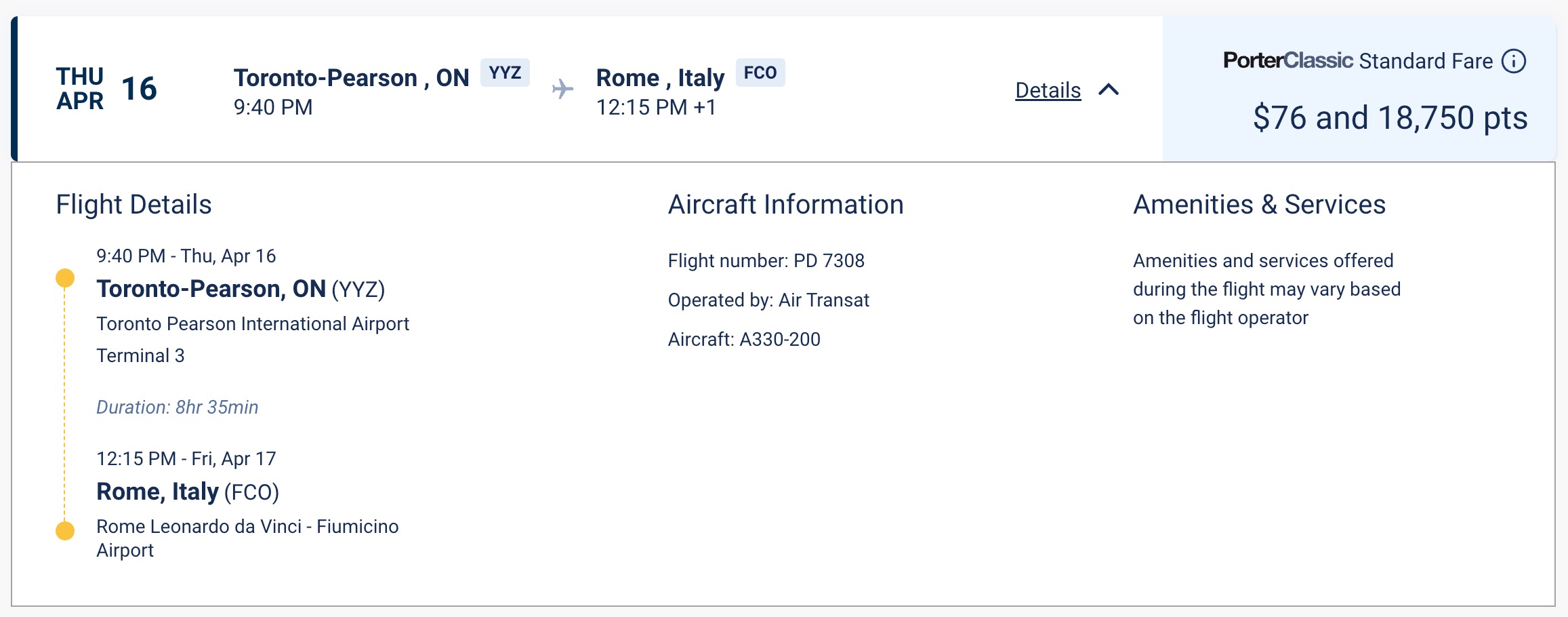Click the Duration 8hr 35min text
This screenshot has height=617, width=1568.
click(x=177, y=407)
